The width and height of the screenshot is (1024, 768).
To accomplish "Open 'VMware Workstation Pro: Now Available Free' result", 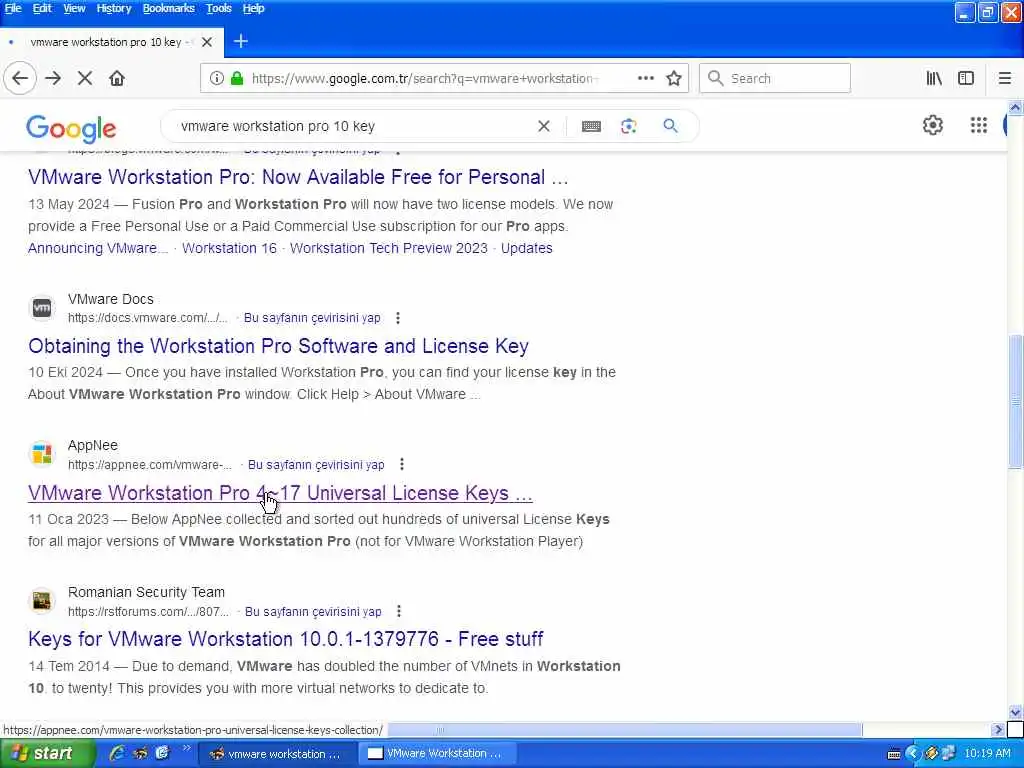I will click(x=298, y=177).
